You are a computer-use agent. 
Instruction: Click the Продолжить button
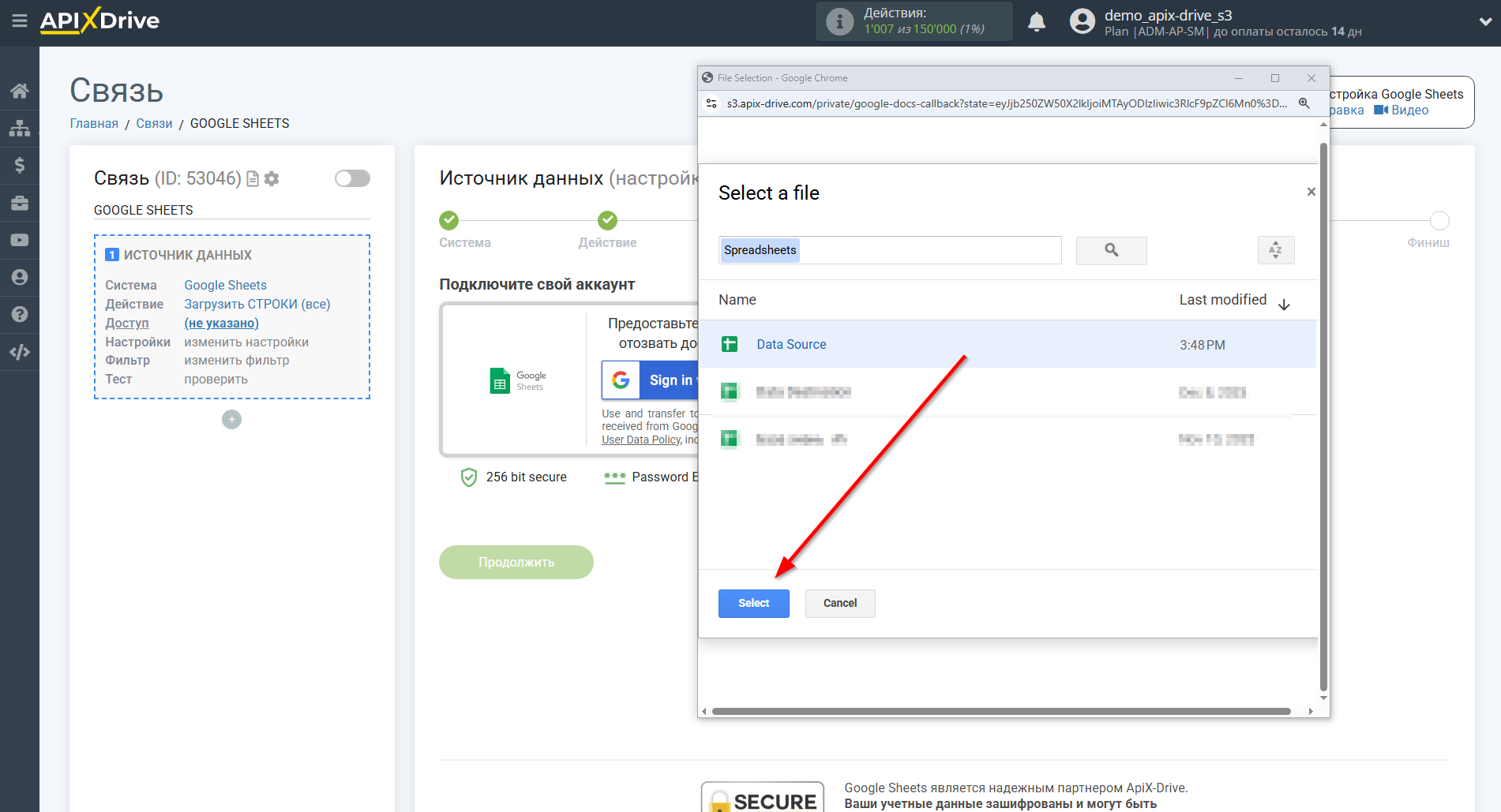coord(516,562)
